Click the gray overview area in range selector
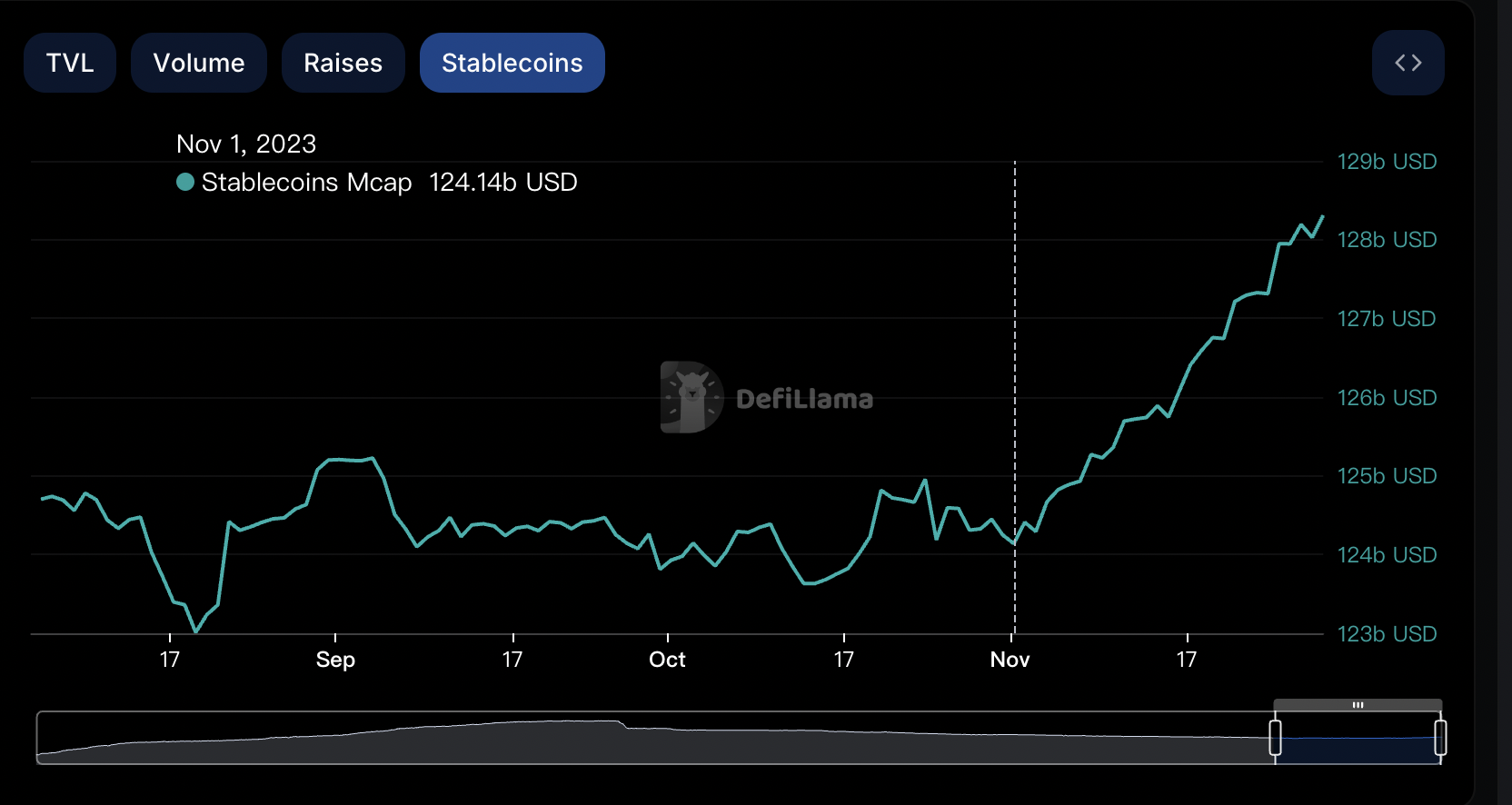Screen dimensions: 1512x805 click(636, 740)
